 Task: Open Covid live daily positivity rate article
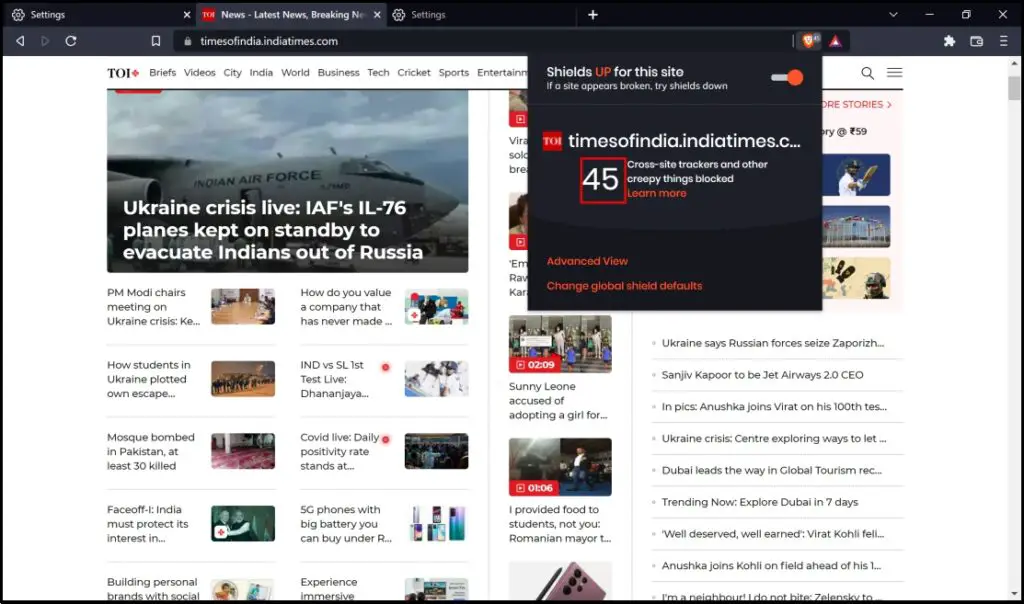(340, 452)
